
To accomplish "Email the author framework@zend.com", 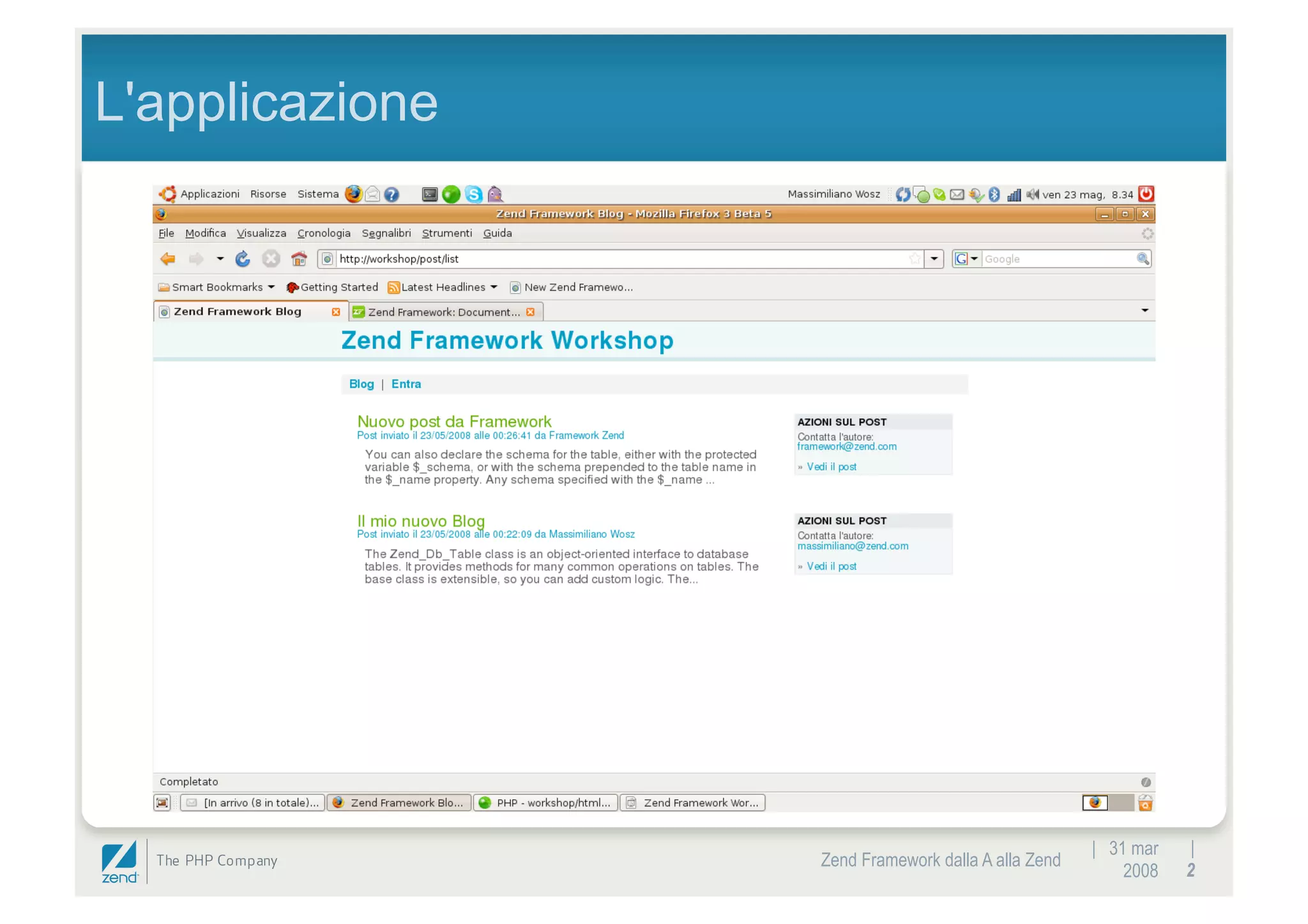I will tap(847, 447).
